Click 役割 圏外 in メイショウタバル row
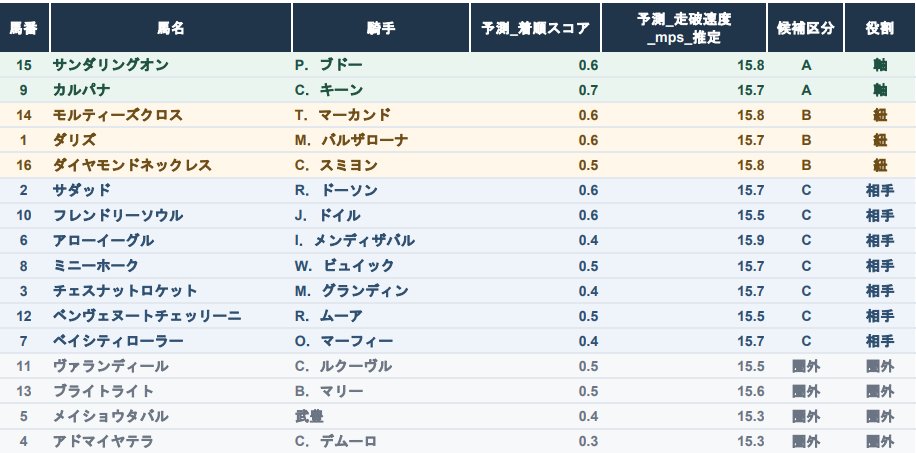This screenshot has height=453, width=916. click(x=880, y=416)
